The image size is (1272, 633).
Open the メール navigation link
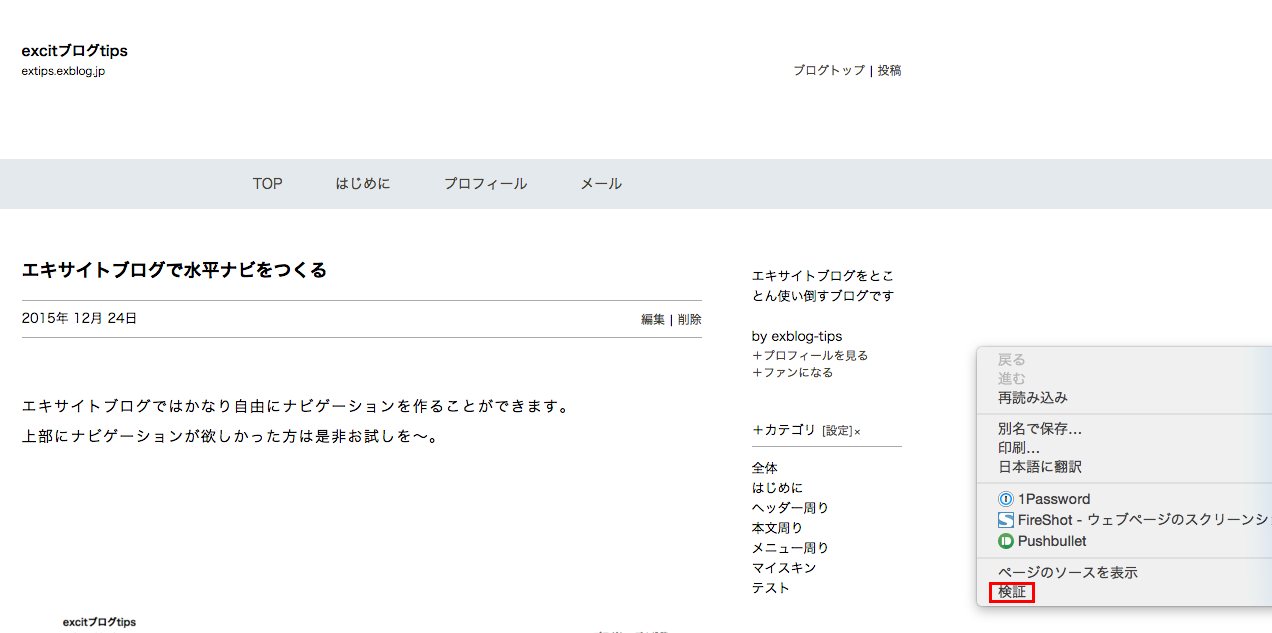click(x=601, y=184)
